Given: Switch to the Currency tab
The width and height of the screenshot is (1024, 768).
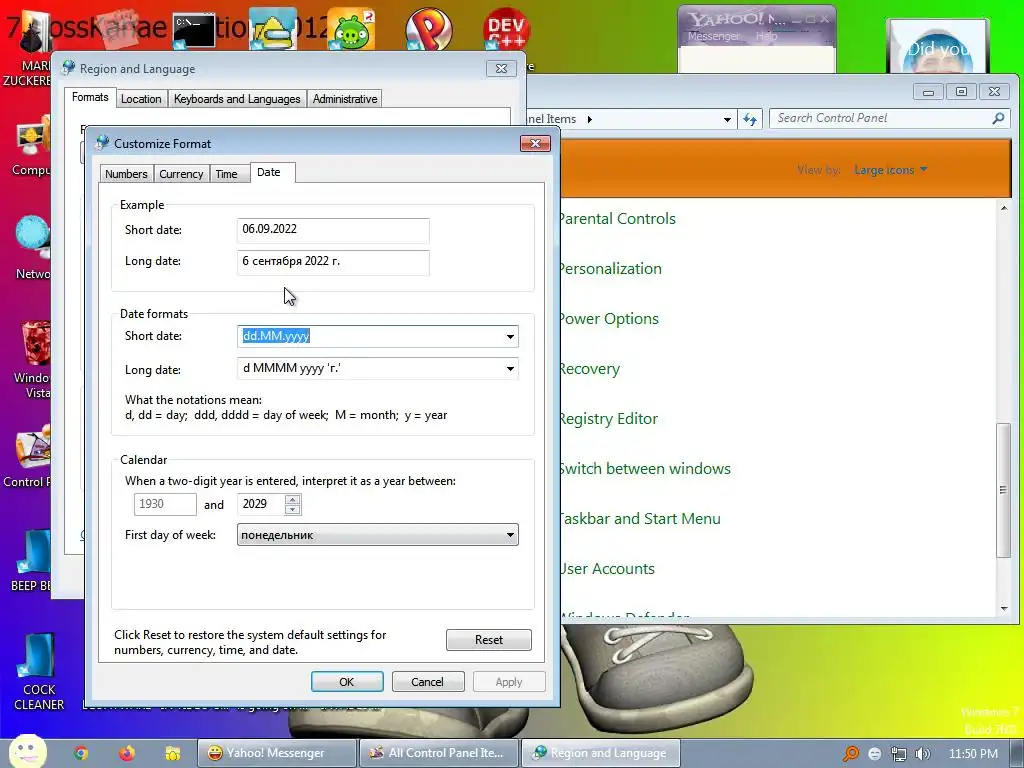Looking at the screenshot, I should click(181, 174).
